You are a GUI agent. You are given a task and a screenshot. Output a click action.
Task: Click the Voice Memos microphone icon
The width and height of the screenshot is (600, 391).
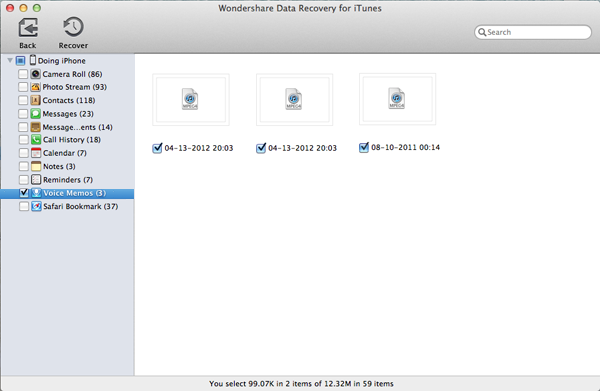pos(36,193)
